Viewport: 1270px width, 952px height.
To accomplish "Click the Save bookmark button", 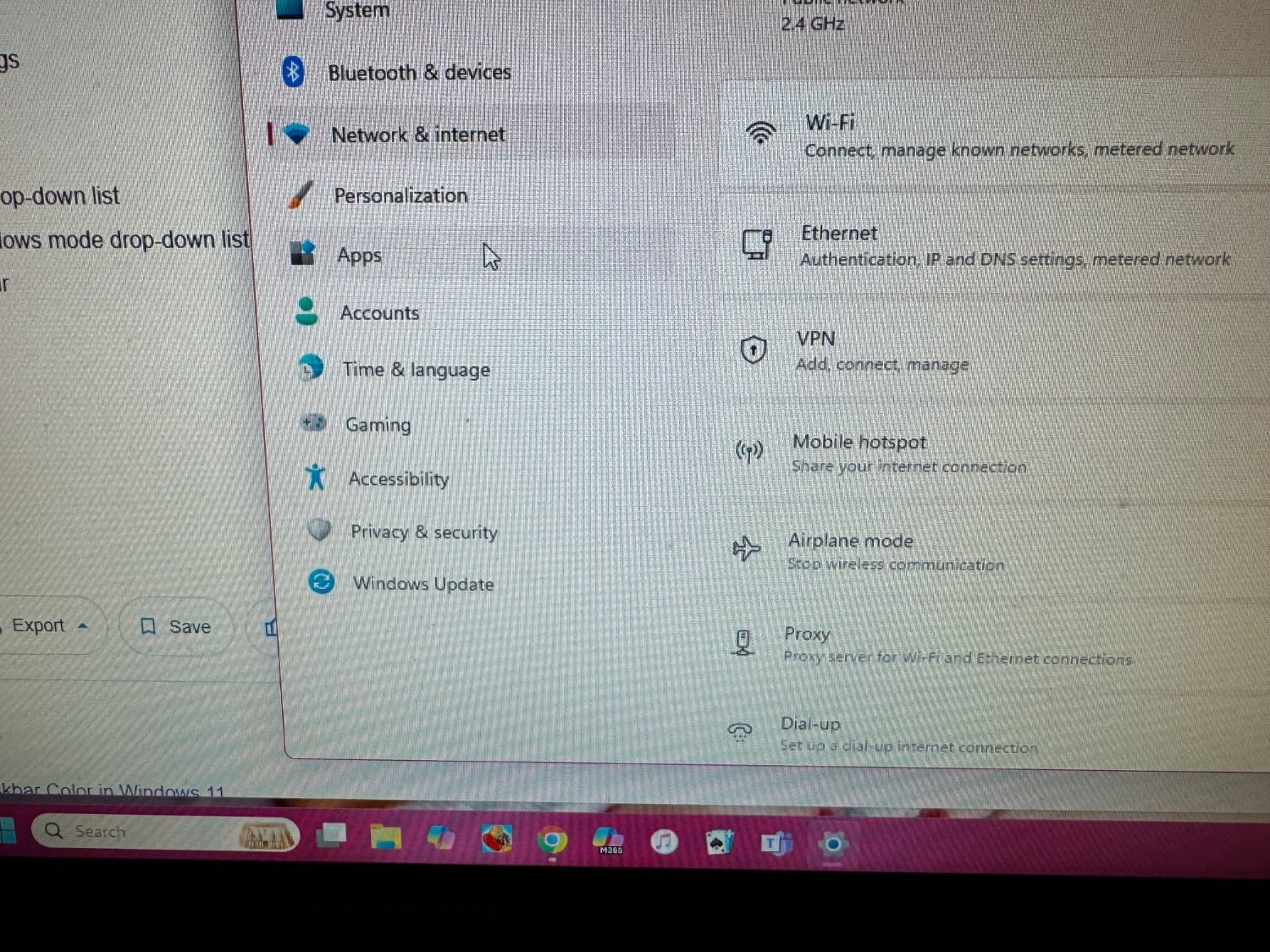I will click(176, 627).
